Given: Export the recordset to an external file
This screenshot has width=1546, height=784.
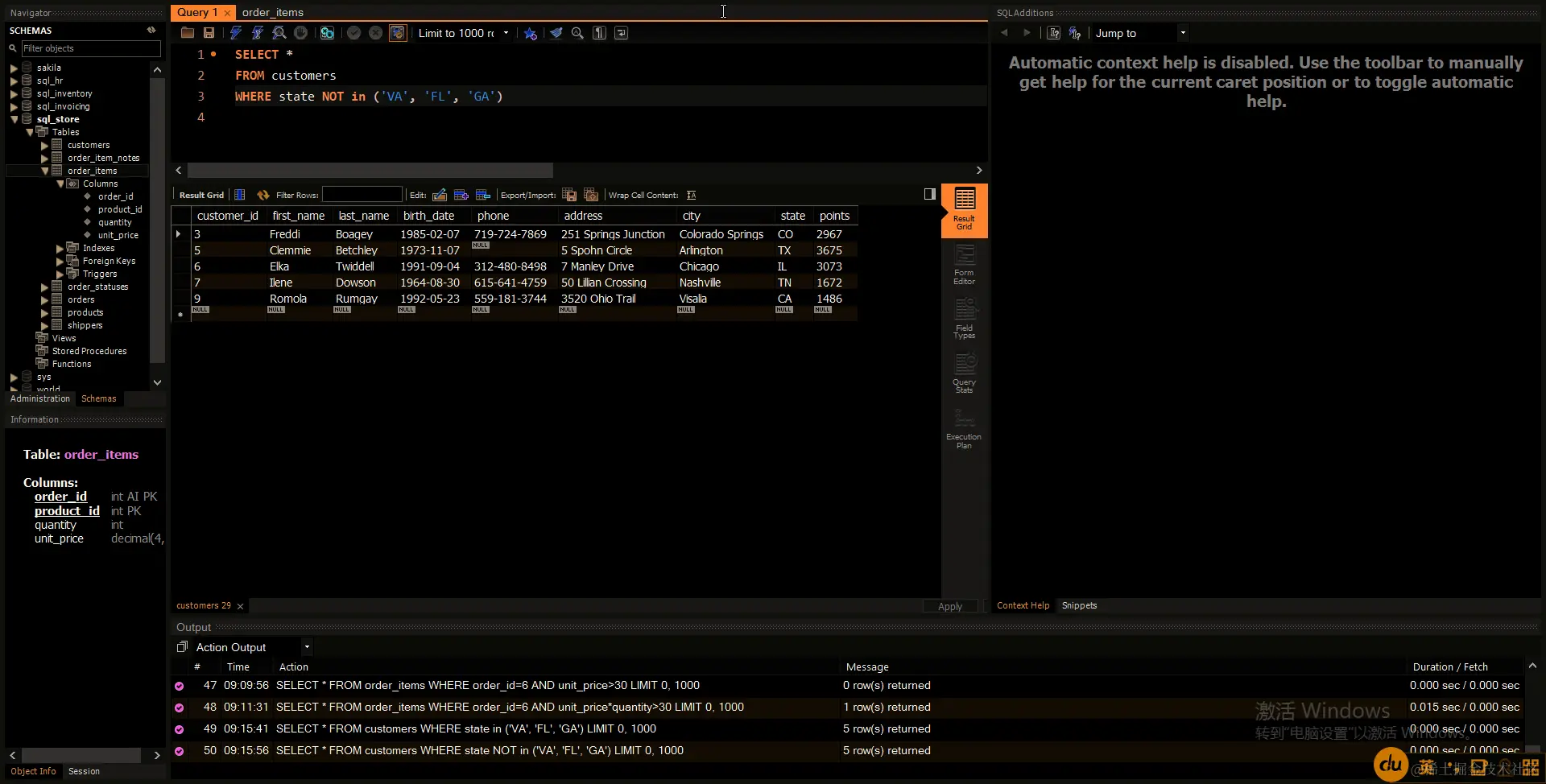Looking at the screenshot, I should click(x=569, y=195).
